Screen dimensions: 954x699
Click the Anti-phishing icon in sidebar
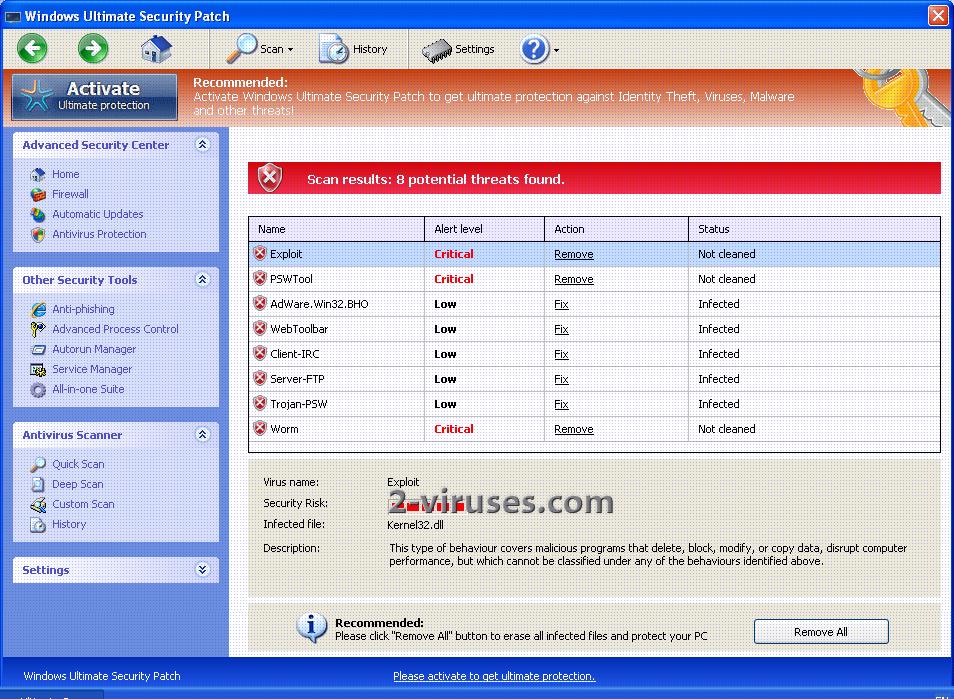tap(38, 310)
